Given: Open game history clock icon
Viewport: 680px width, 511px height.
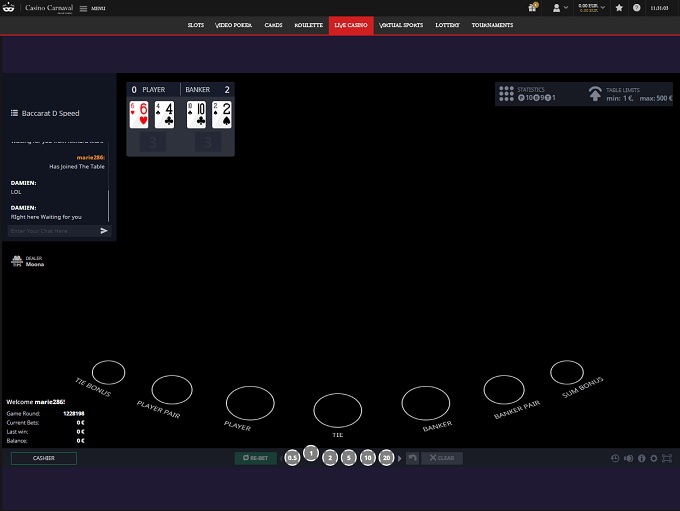Looking at the screenshot, I should [x=615, y=458].
